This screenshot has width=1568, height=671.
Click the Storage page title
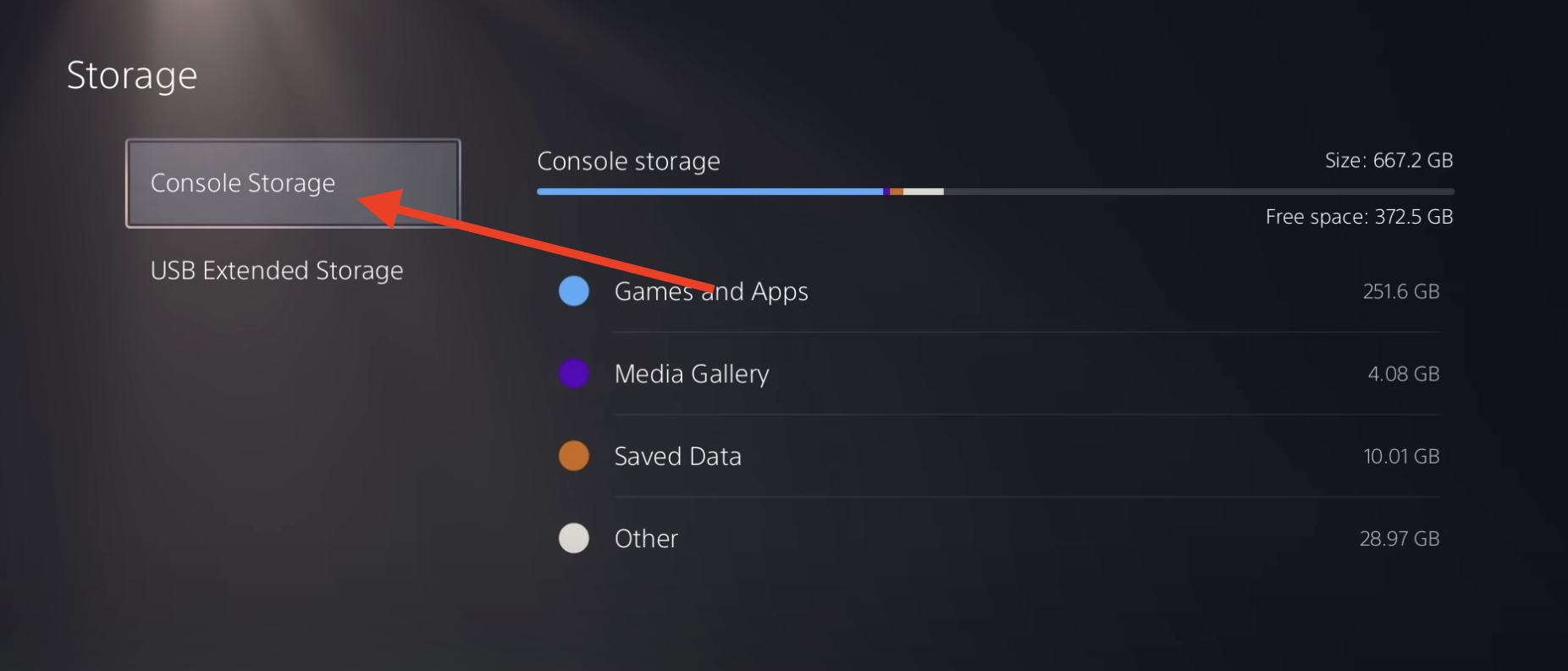[x=132, y=75]
